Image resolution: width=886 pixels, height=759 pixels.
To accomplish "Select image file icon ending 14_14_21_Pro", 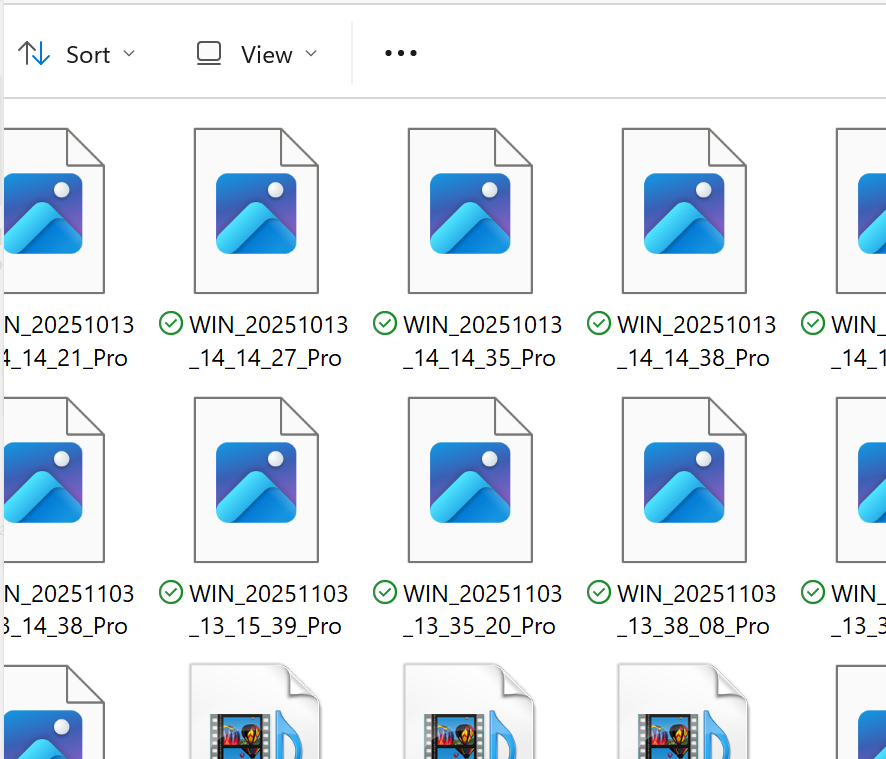I will 54,211.
